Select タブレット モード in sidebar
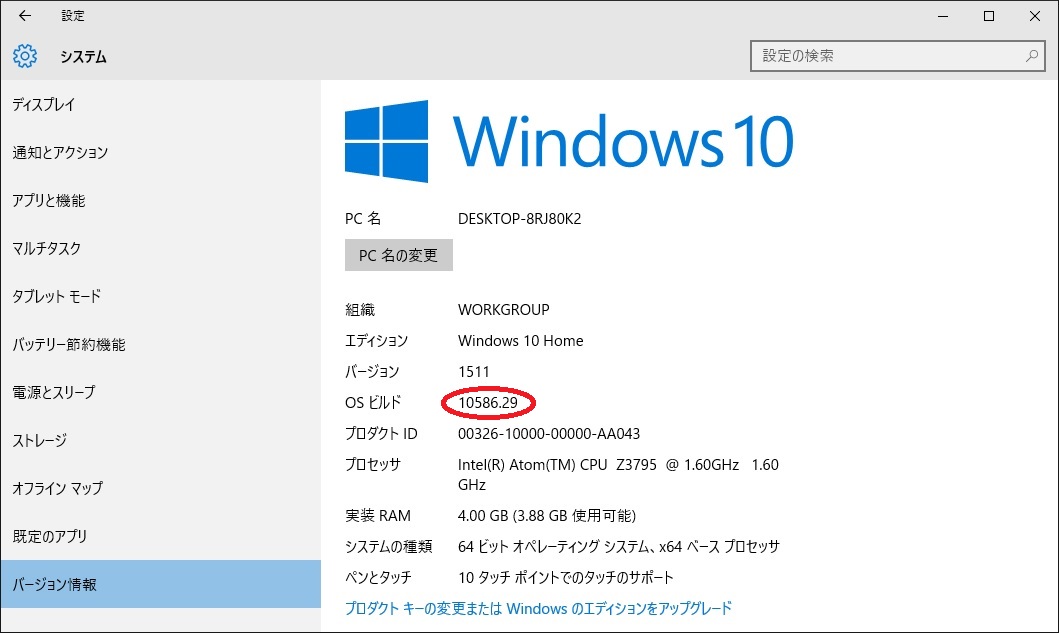The image size is (1059, 633). pos(56,297)
